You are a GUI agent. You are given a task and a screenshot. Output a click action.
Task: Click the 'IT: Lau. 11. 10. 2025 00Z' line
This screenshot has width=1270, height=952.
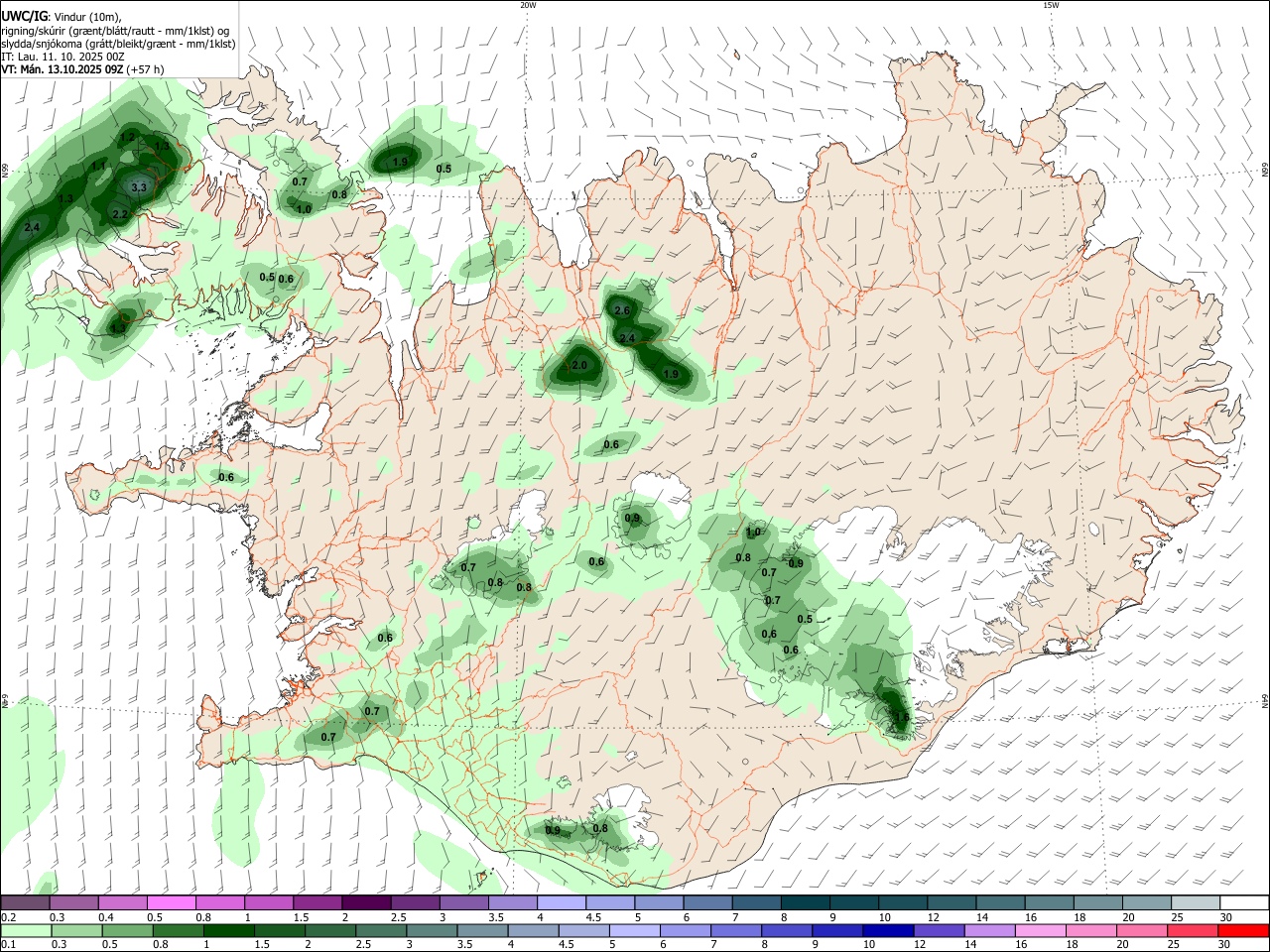click(63, 57)
